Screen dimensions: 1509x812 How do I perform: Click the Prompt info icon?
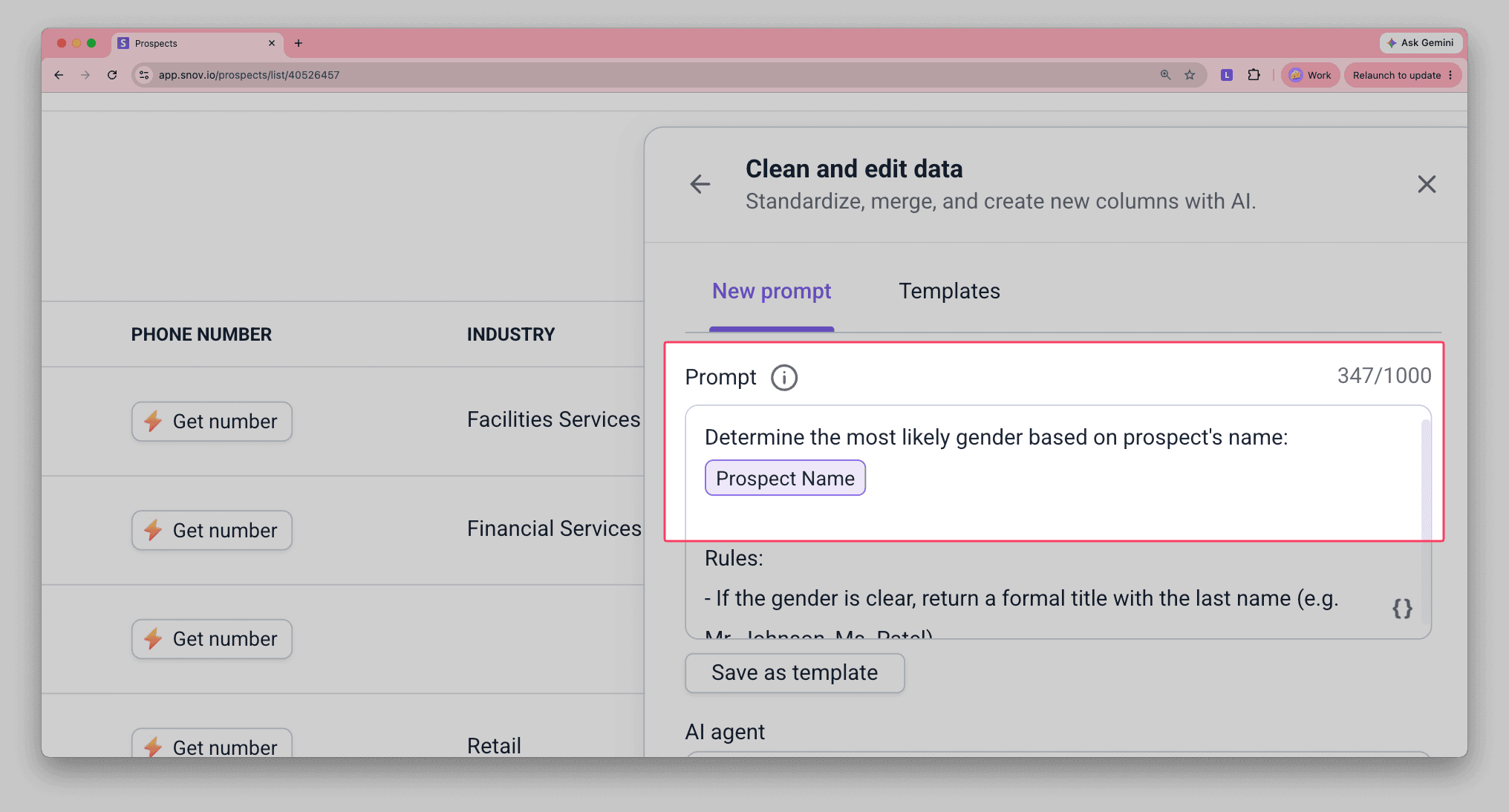tap(783, 378)
